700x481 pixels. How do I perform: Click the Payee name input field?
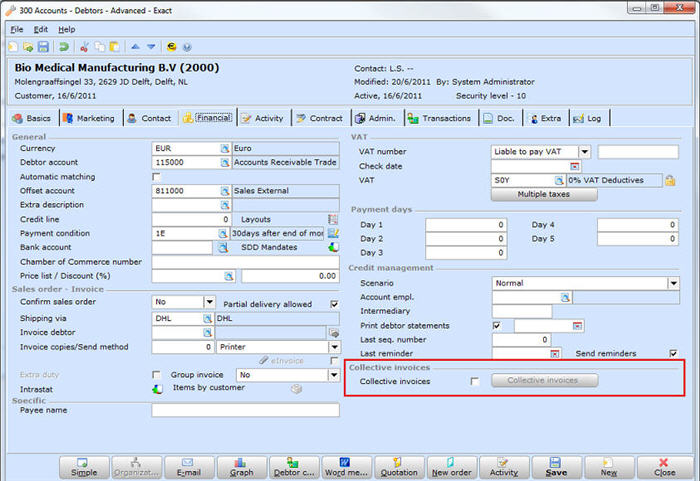(x=246, y=410)
